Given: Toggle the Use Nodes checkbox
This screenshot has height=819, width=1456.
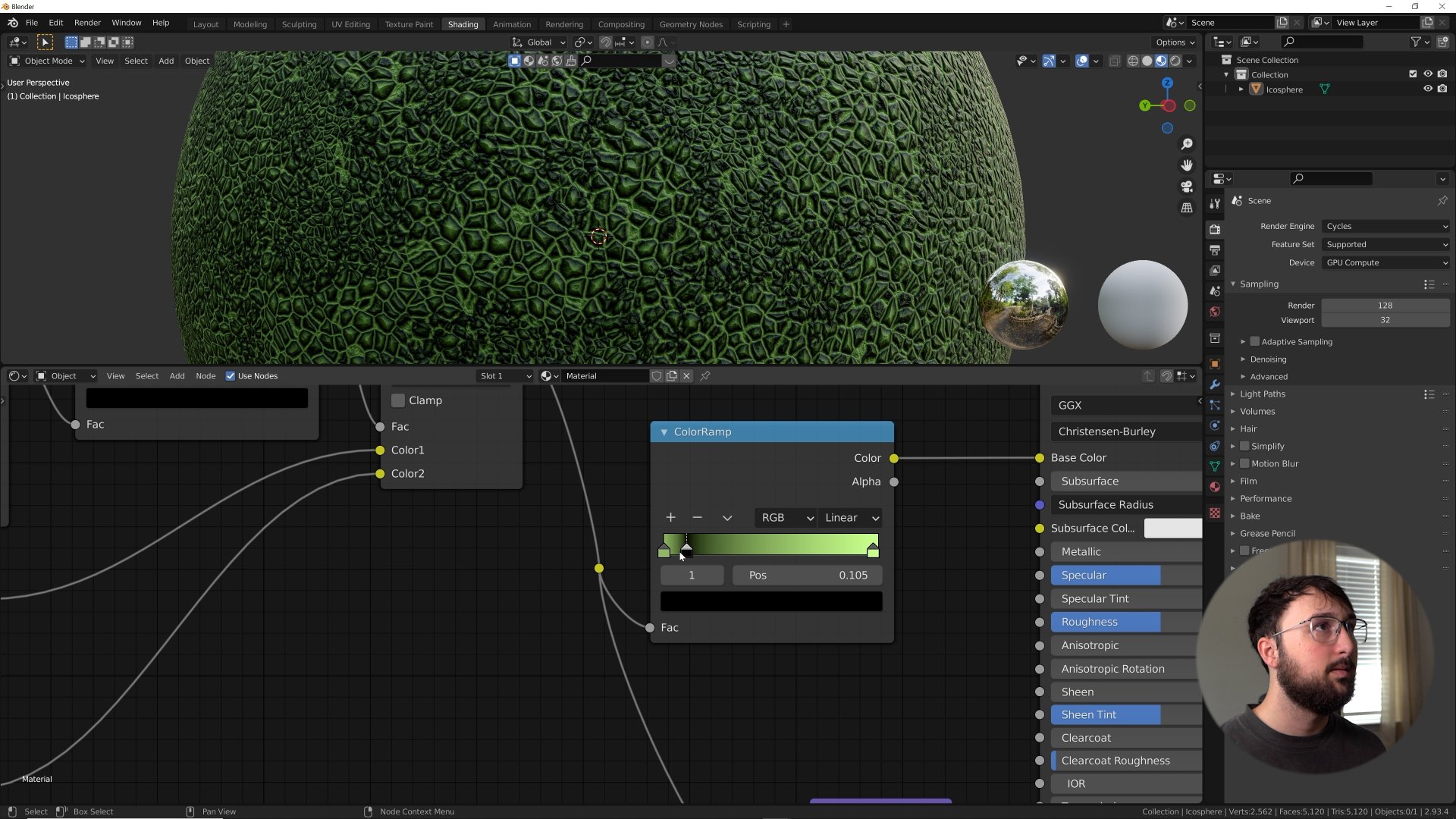Looking at the screenshot, I should 231,376.
